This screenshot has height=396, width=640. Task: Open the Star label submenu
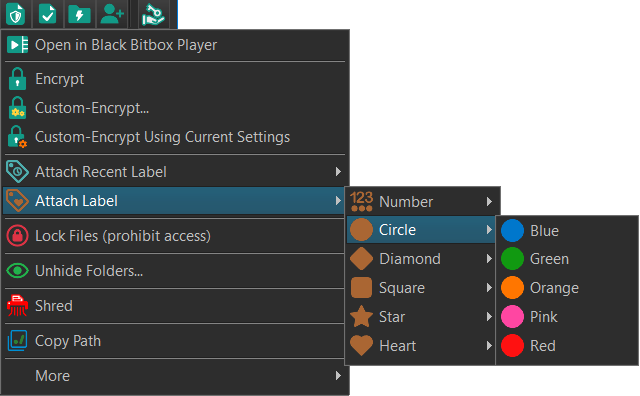coord(421,316)
